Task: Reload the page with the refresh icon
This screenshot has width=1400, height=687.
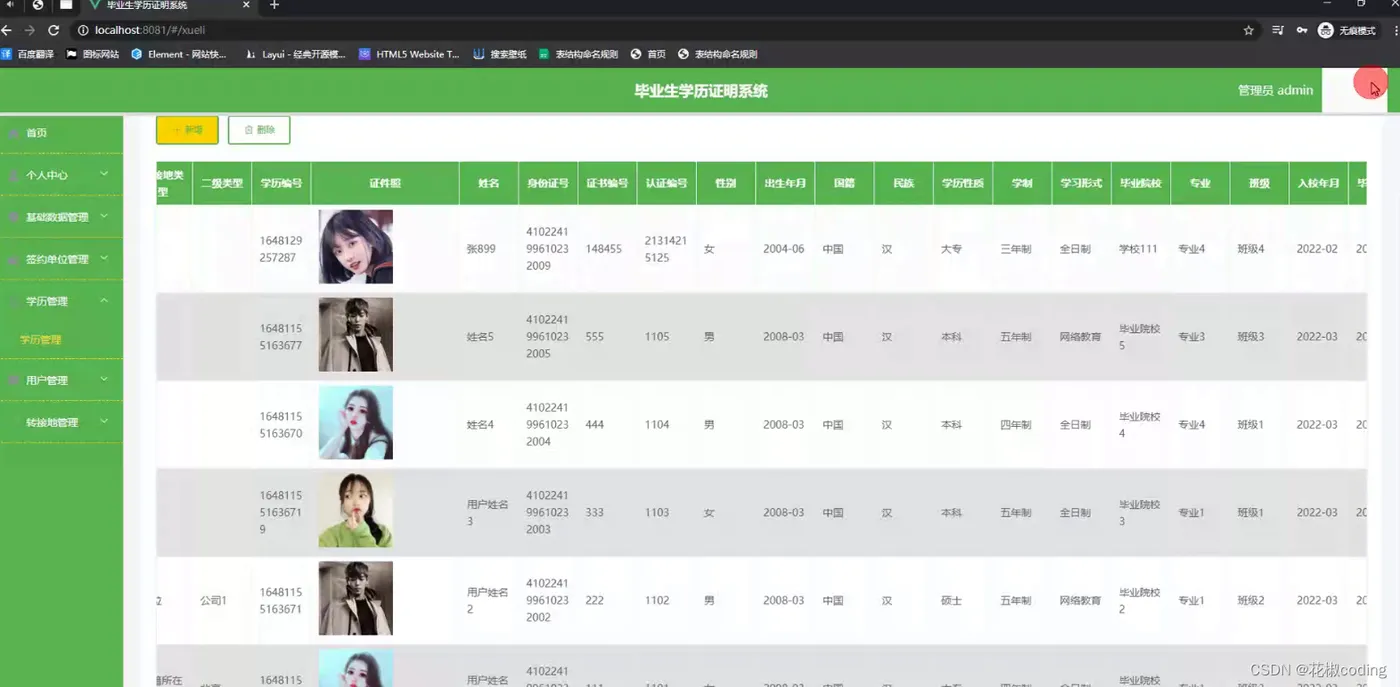Action: (54, 30)
